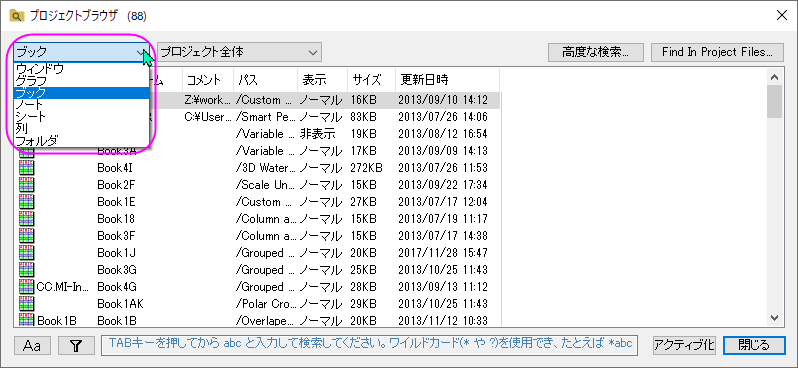Image resolution: width=798 pixels, height=368 pixels.
Task: Click the Project Browser title bar folder icon
Action: [16, 16]
